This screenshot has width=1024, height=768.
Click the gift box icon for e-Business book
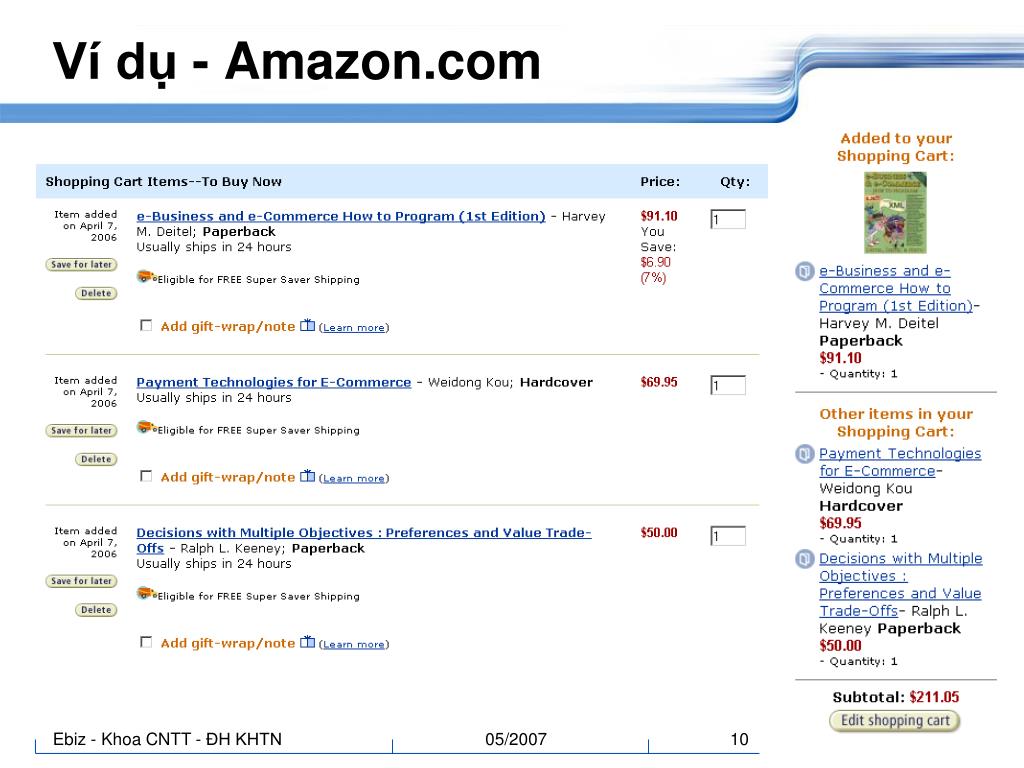[x=307, y=325]
